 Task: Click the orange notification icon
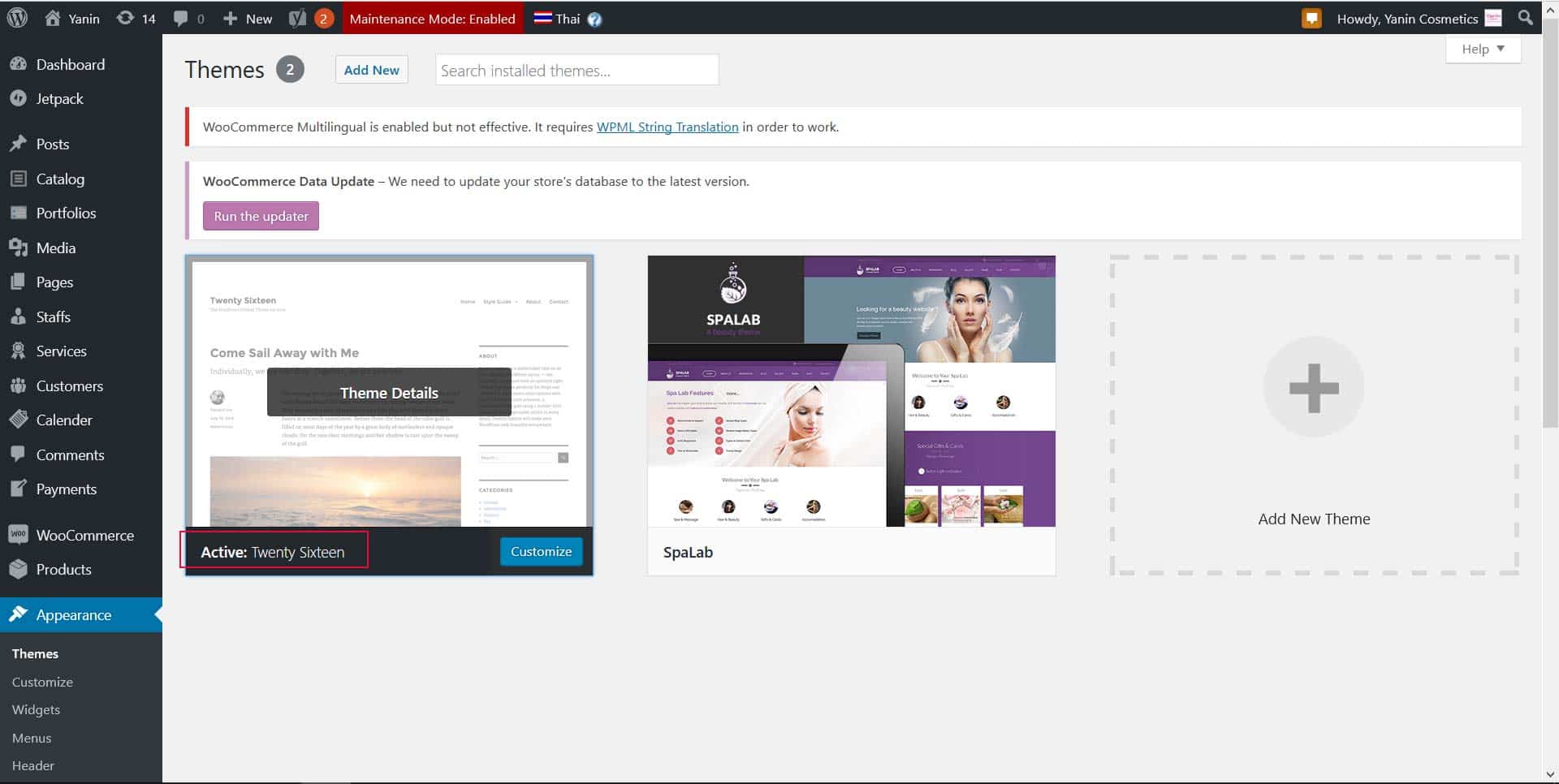coord(1311,18)
